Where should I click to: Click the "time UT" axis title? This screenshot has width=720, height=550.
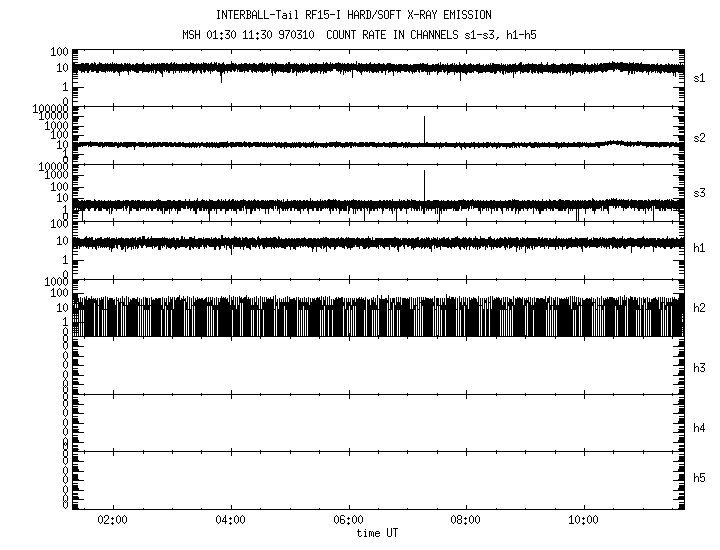(x=377, y=532)
